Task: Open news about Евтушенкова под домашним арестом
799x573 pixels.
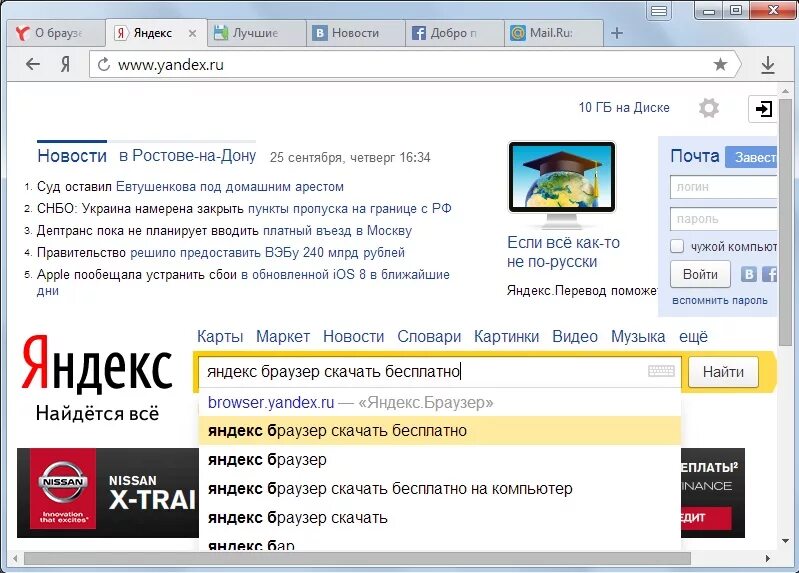Action: click(x=230, y=187)
